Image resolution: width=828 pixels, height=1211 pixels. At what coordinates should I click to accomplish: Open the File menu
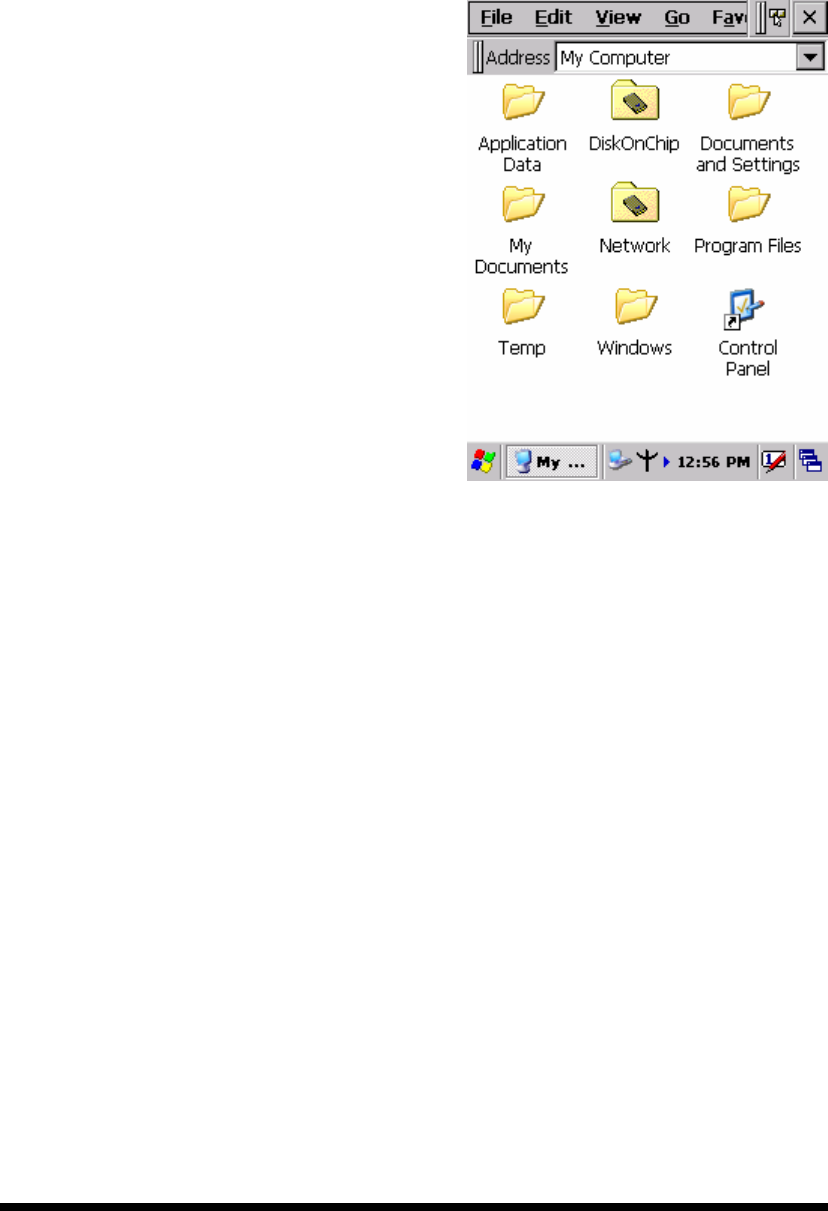(x=497, y=18)
